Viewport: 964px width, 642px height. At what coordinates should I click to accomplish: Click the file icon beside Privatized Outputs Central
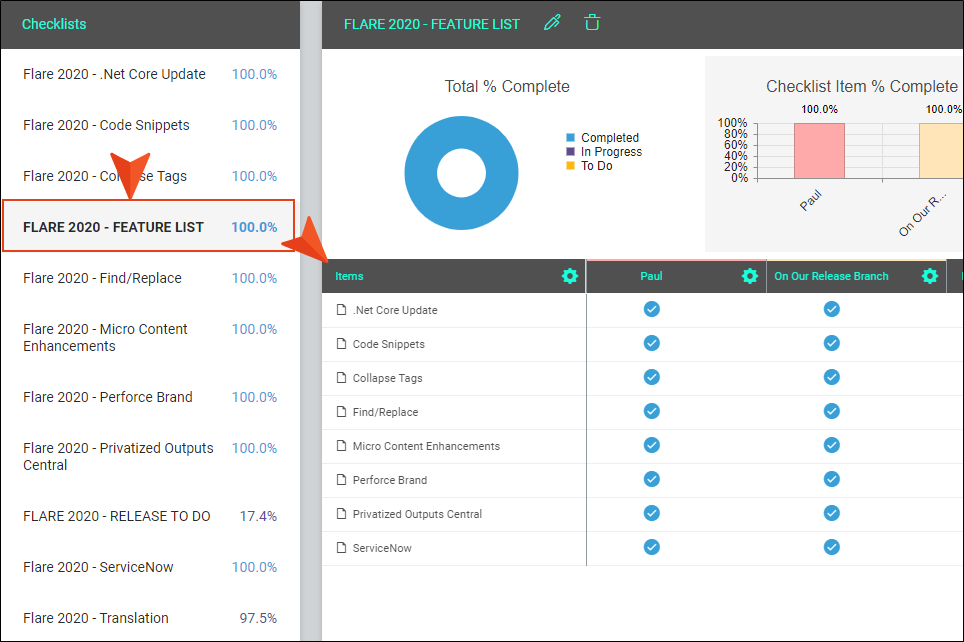[341, 513]
